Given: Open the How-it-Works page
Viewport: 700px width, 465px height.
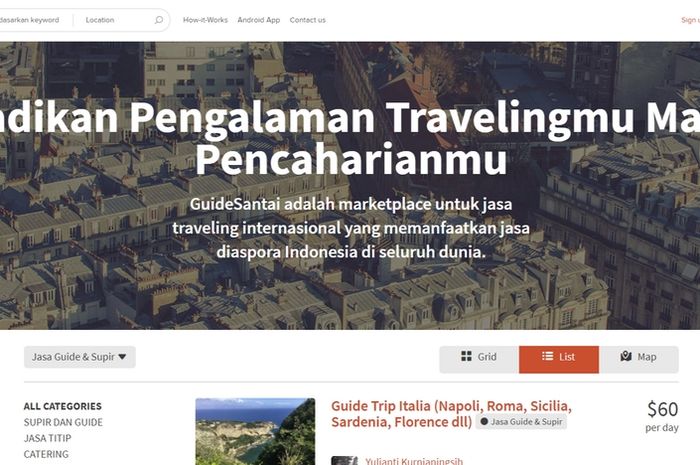Looking at the screenshot, I should point(205,20).
